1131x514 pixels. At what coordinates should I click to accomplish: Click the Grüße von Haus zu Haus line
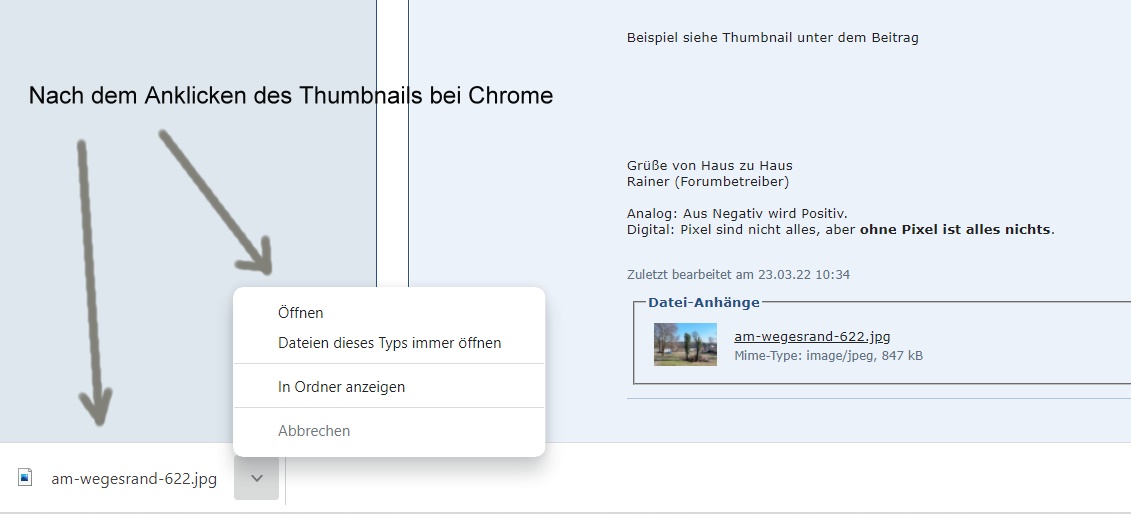click(x=709, y=165)
